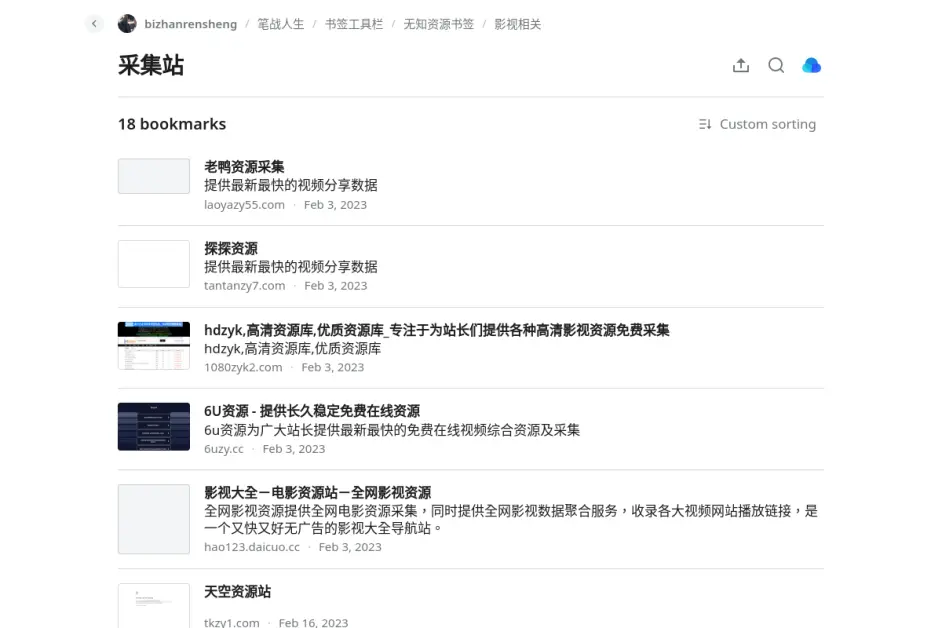Go to bizhanrensheng breadcrumb
This screenshot has height=628, width=942.
[x=190, y=24]
